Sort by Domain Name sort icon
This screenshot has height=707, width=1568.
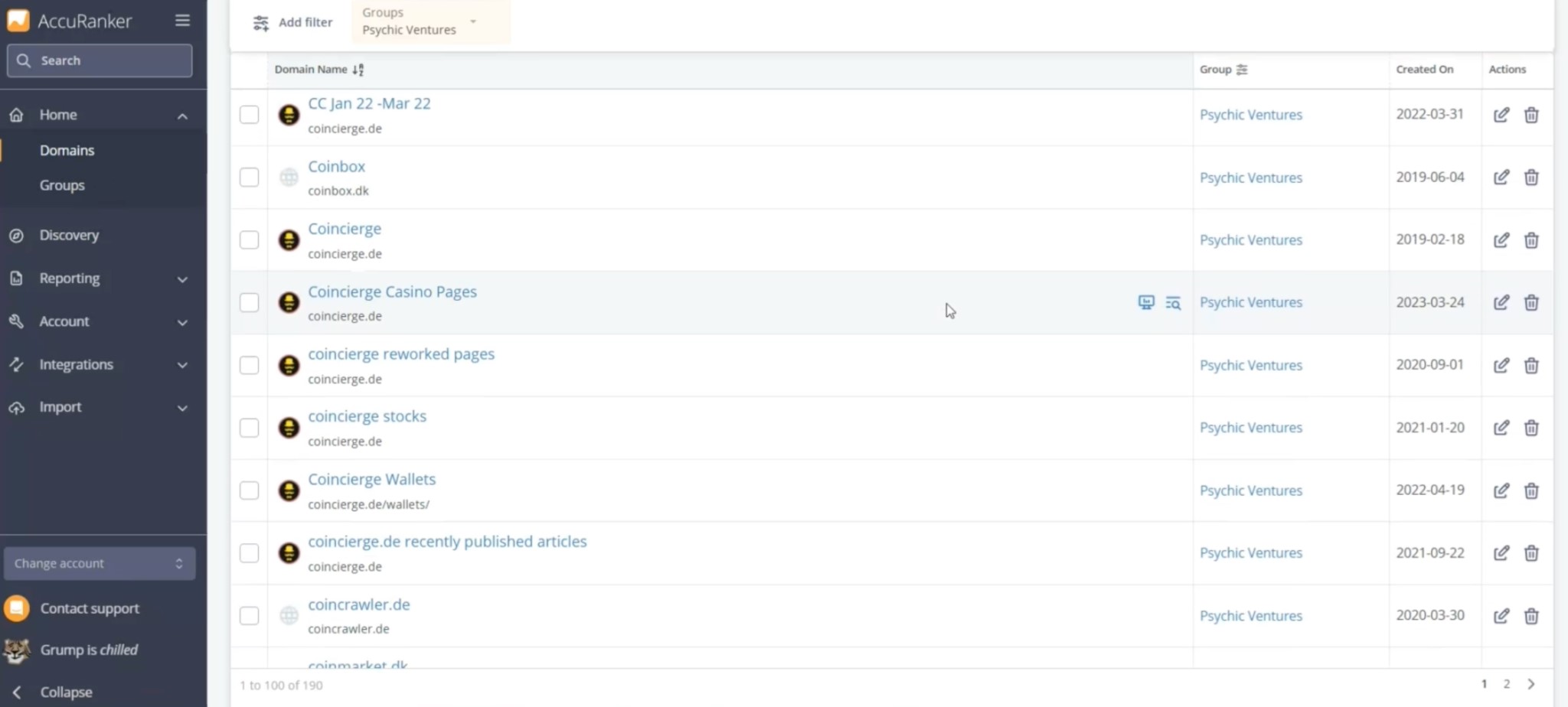pos(358,70)
